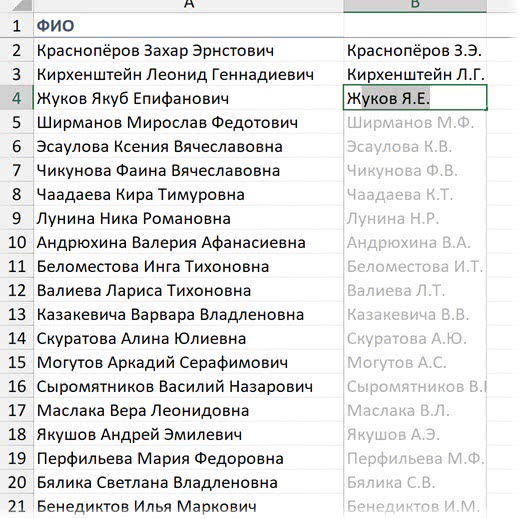
Task: Select cell Эсаулова Ксения Вячеславовна
Action: 188,146
